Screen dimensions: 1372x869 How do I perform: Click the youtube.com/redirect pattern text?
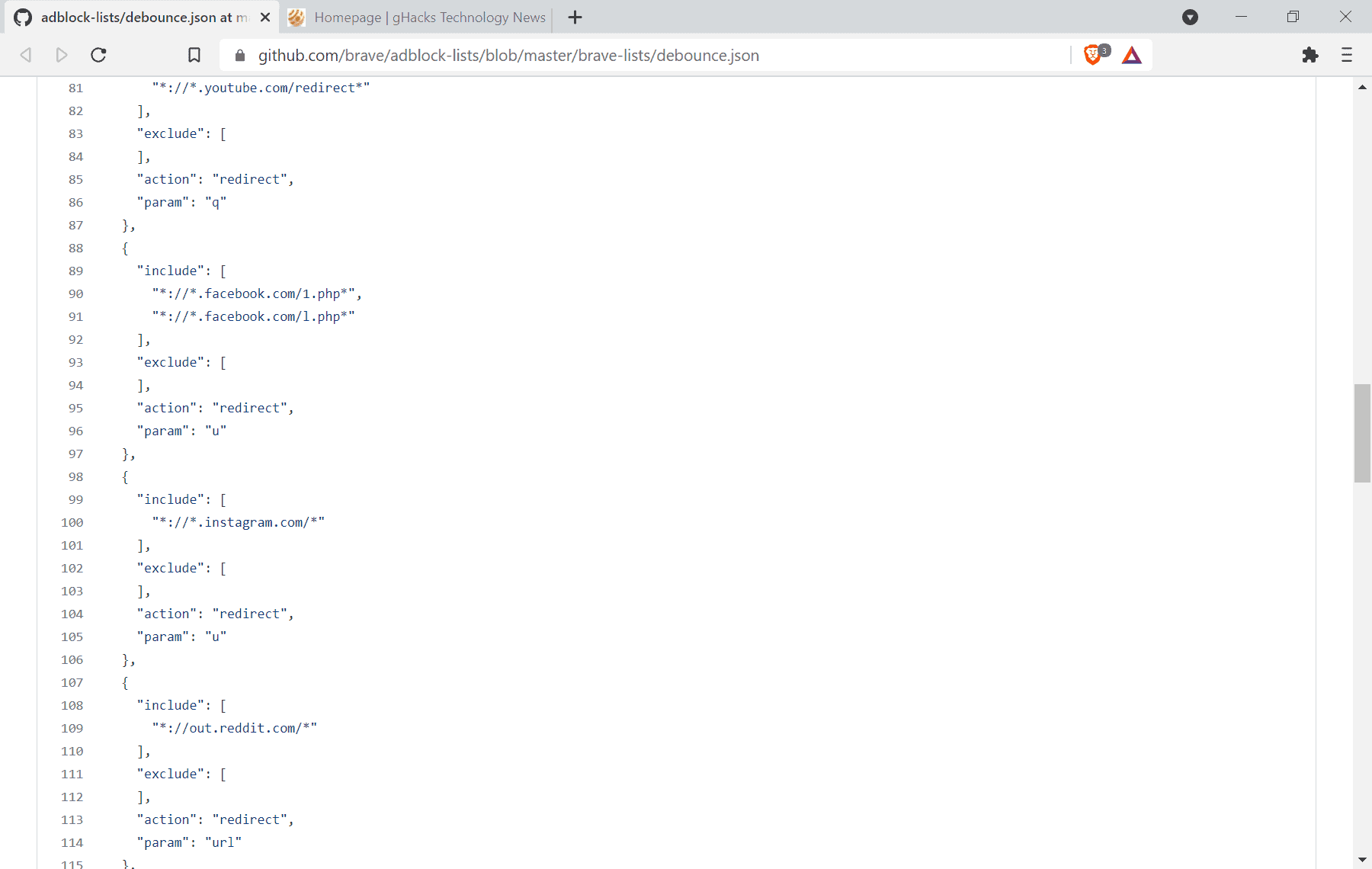coord(261,88)
